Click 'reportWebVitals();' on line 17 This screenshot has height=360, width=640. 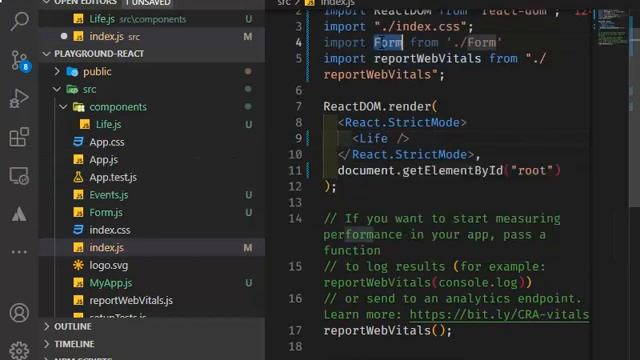tap(387, 331)
